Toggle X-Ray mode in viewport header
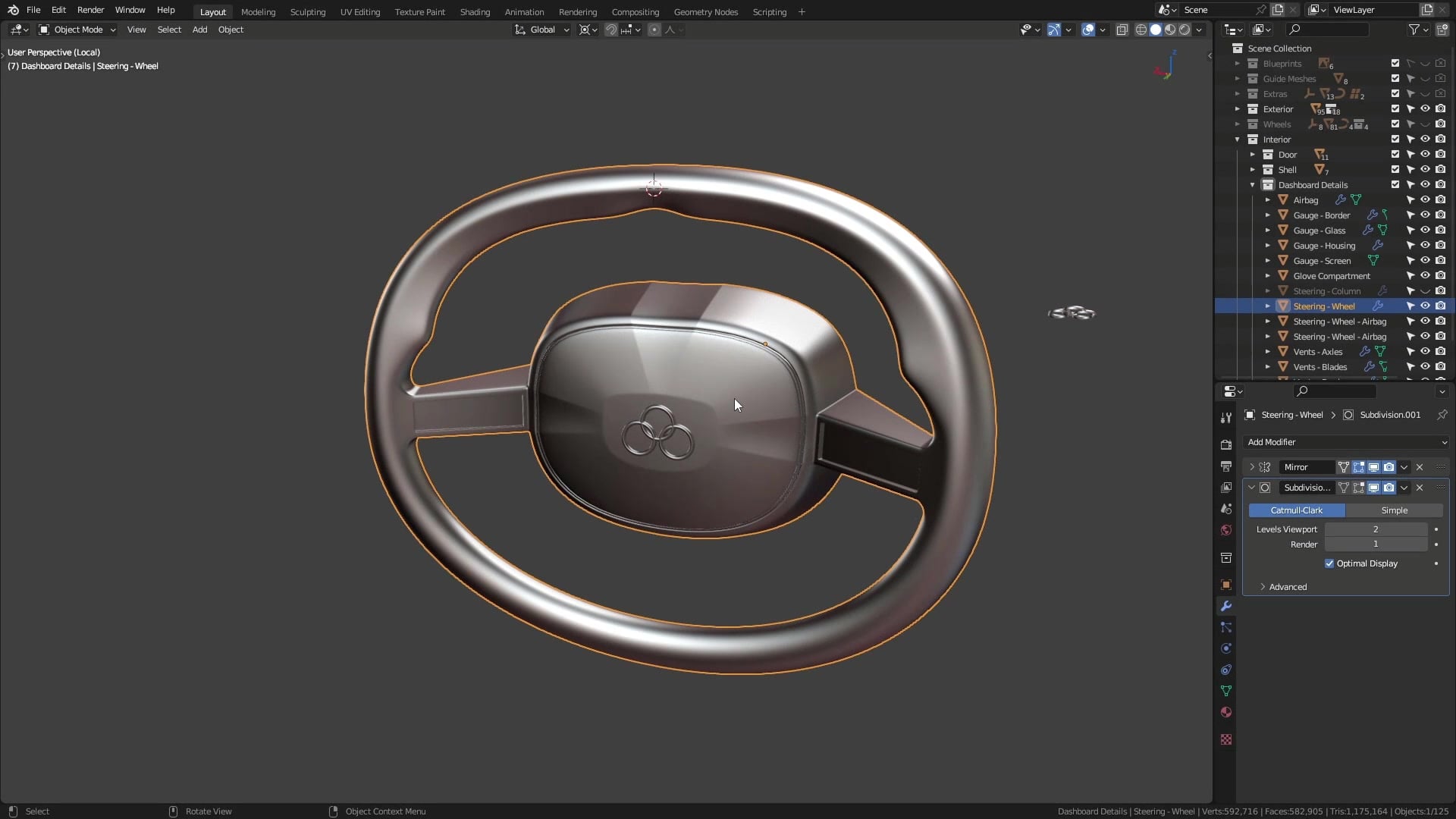 (x=1122, y=30)
